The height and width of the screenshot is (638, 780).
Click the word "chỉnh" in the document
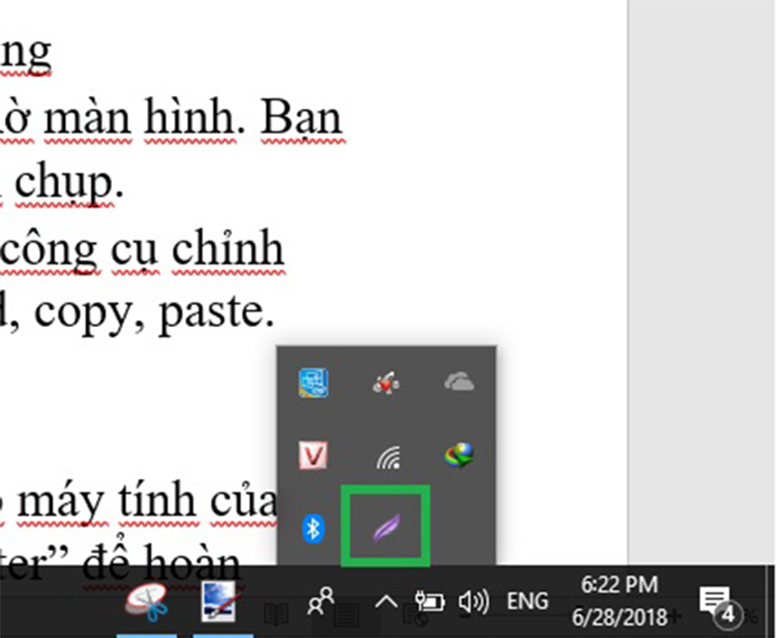coord(228,248)
